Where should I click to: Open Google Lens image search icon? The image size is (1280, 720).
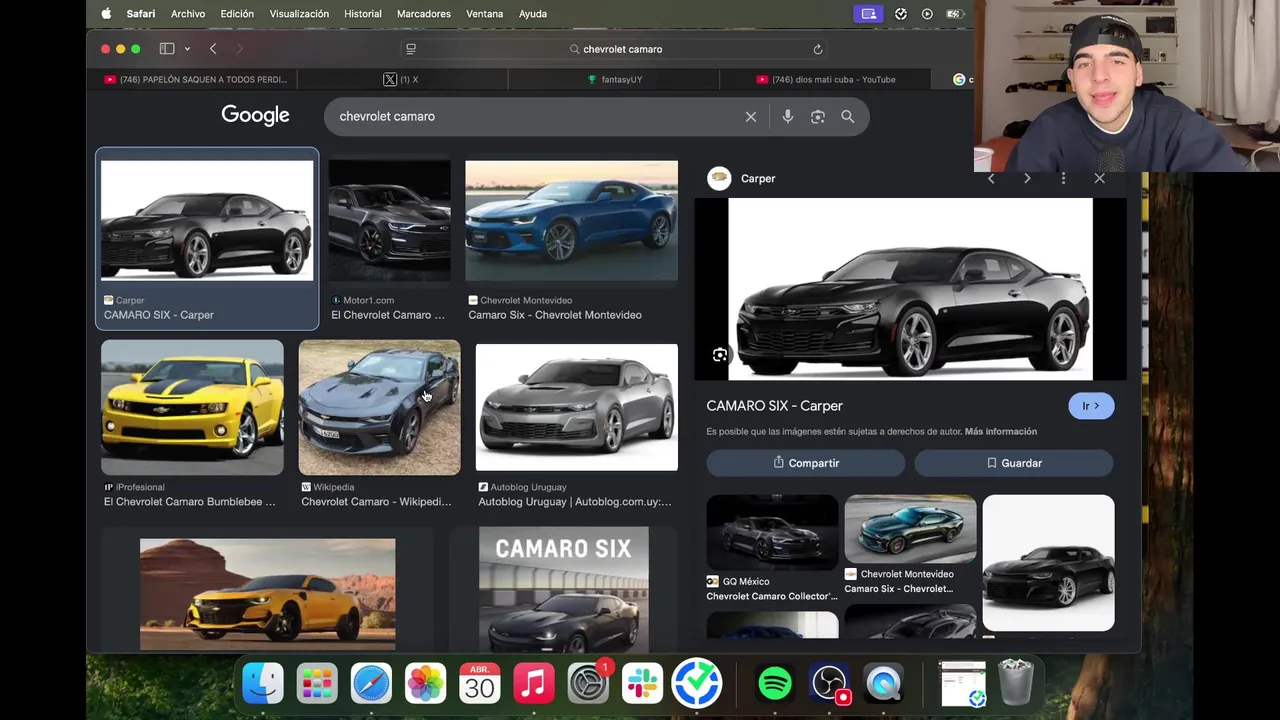pyautogui.click(x=818, y=117)
